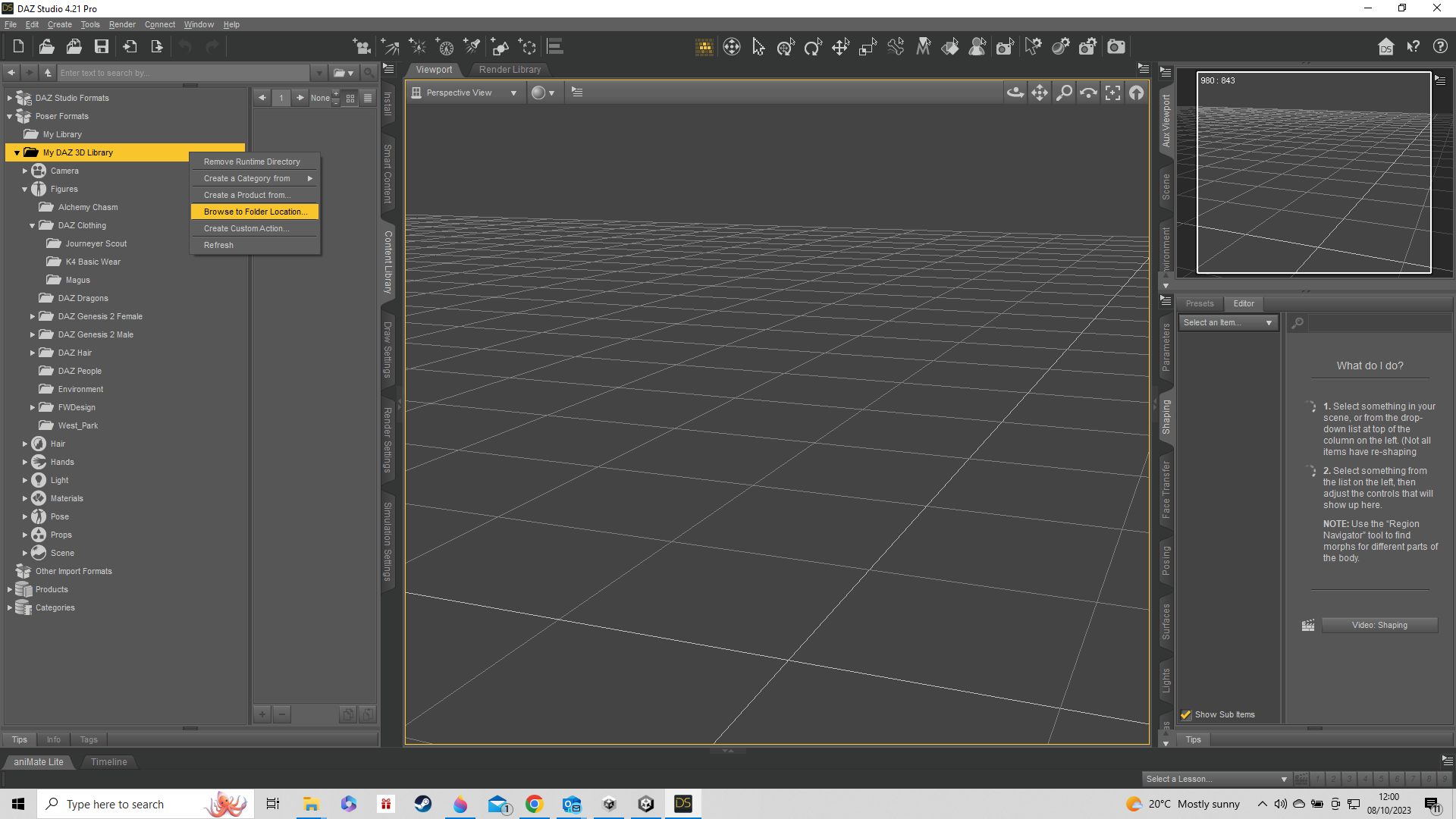Click the viewport Orbit camera control
This screenshot has width=1456, height=819.
point(1015,93)
